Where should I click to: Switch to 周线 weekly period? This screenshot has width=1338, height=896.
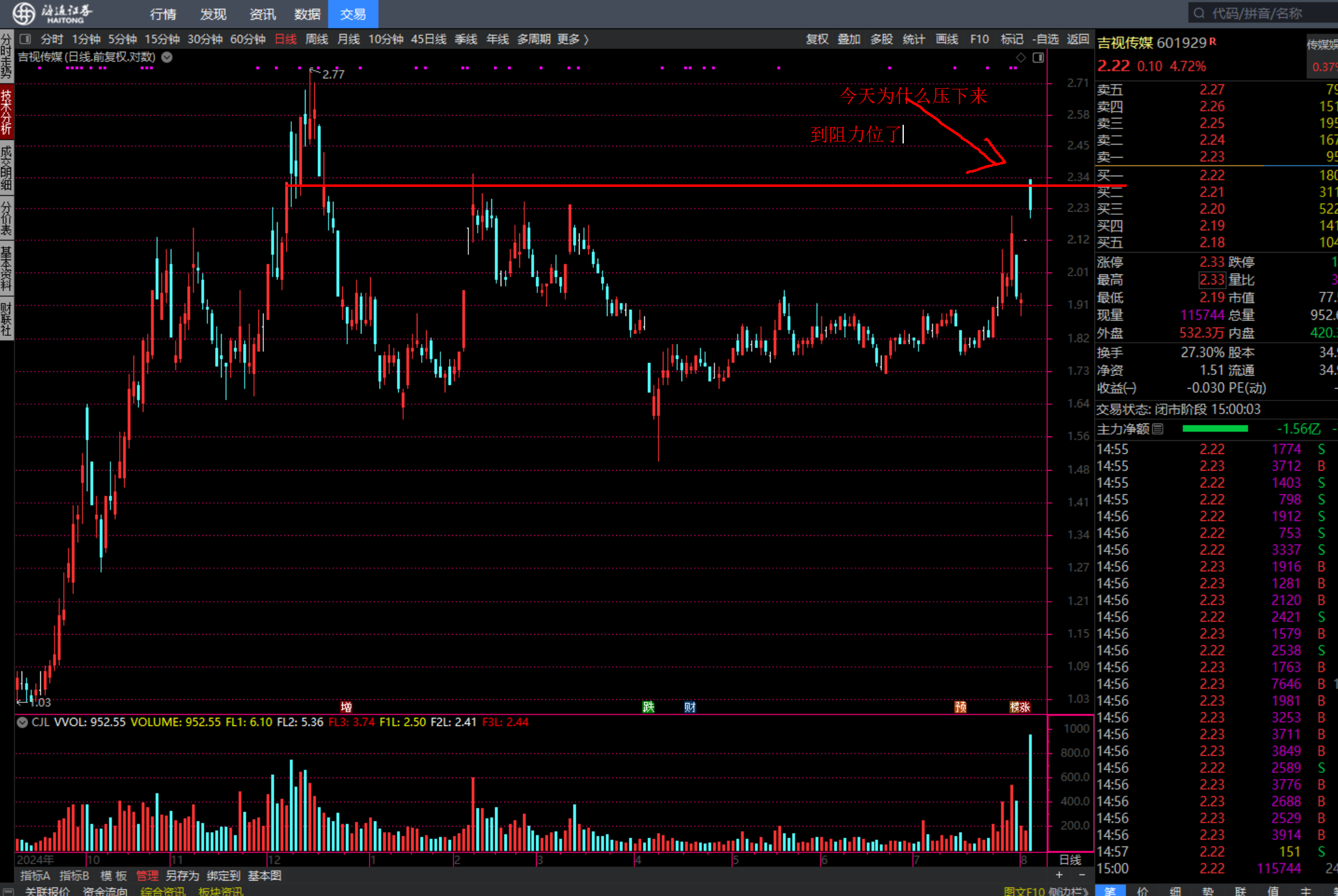(317, 39)
